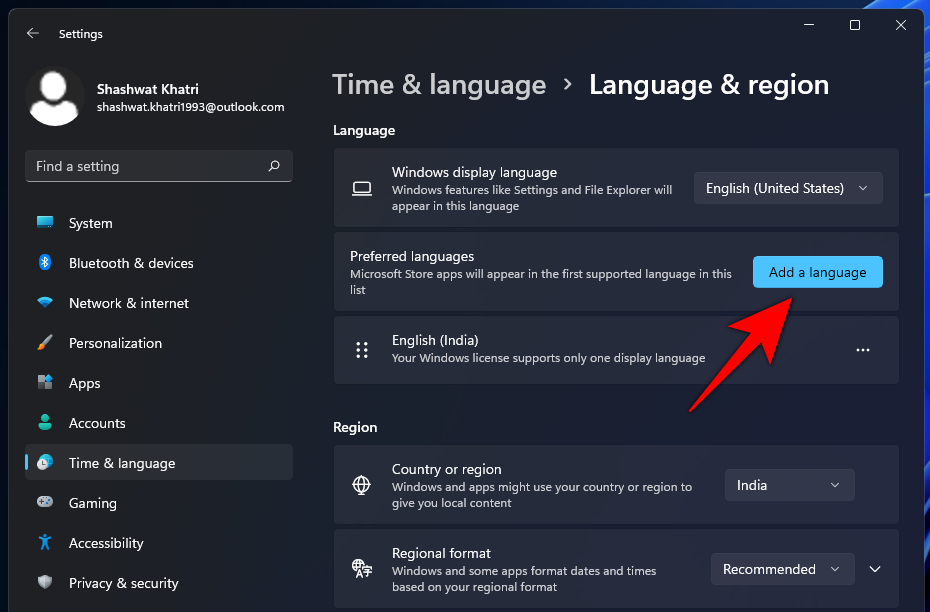Click the drag handle for English (India)
Screen dimensions: 930x612
point(362,350)
